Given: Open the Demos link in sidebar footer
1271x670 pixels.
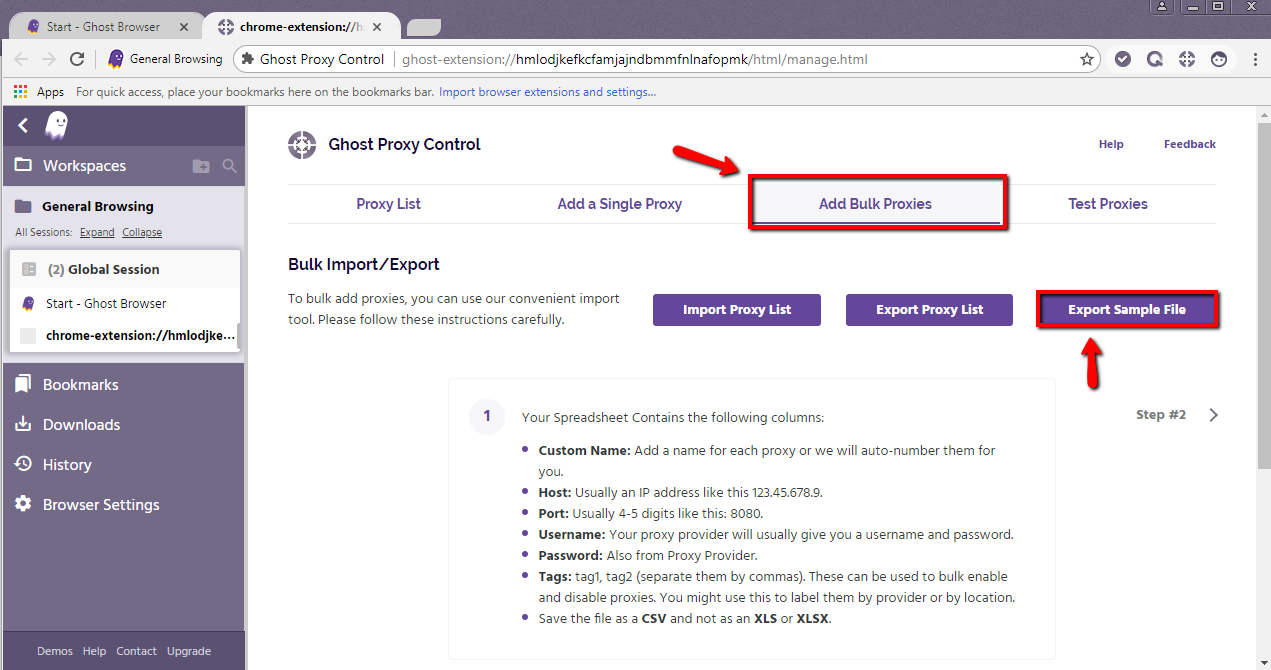Looking at the screenshot, I should [x=55, y=652].
